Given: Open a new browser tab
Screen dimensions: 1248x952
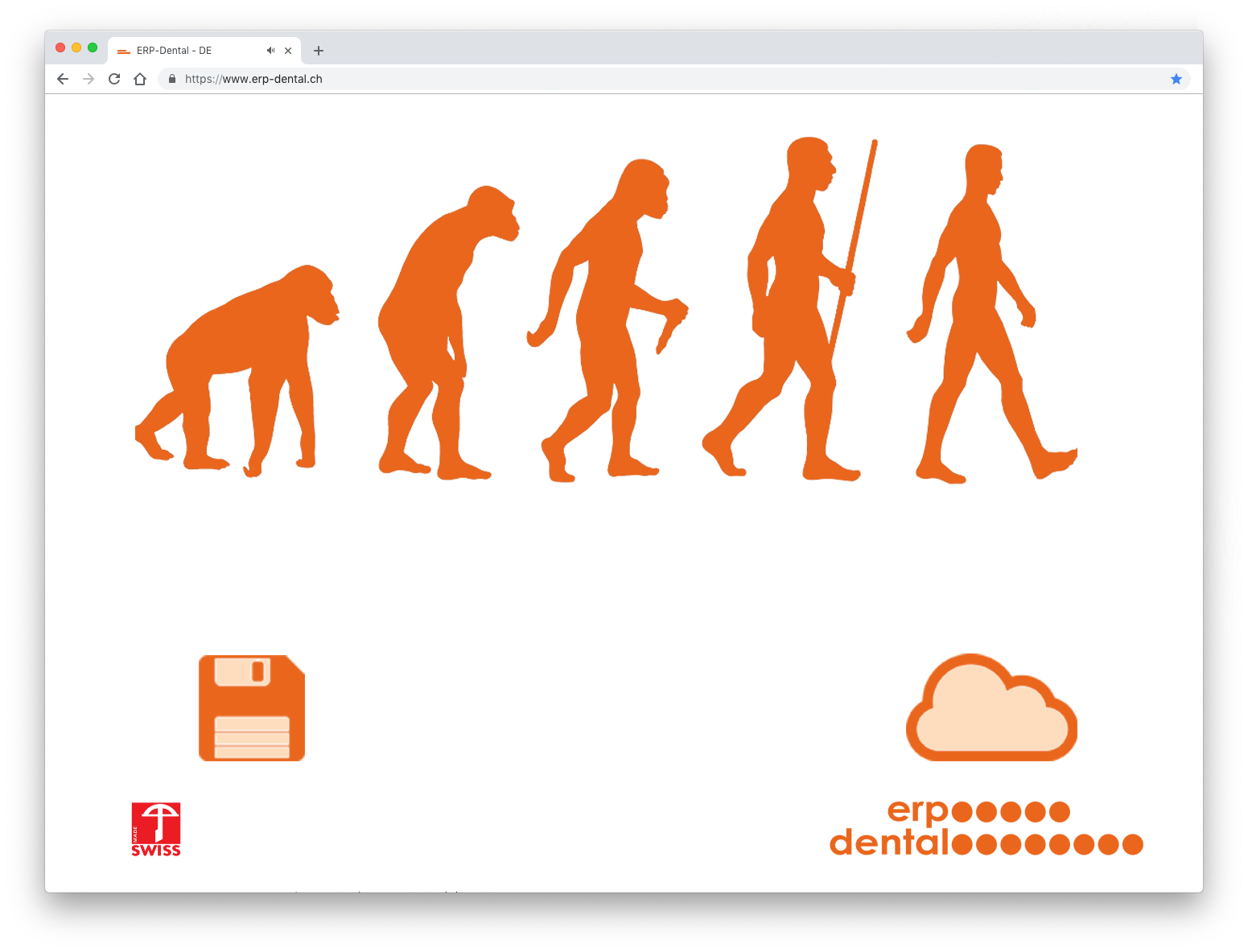Looking at the screenshot, I should click(x=319, y=51).
